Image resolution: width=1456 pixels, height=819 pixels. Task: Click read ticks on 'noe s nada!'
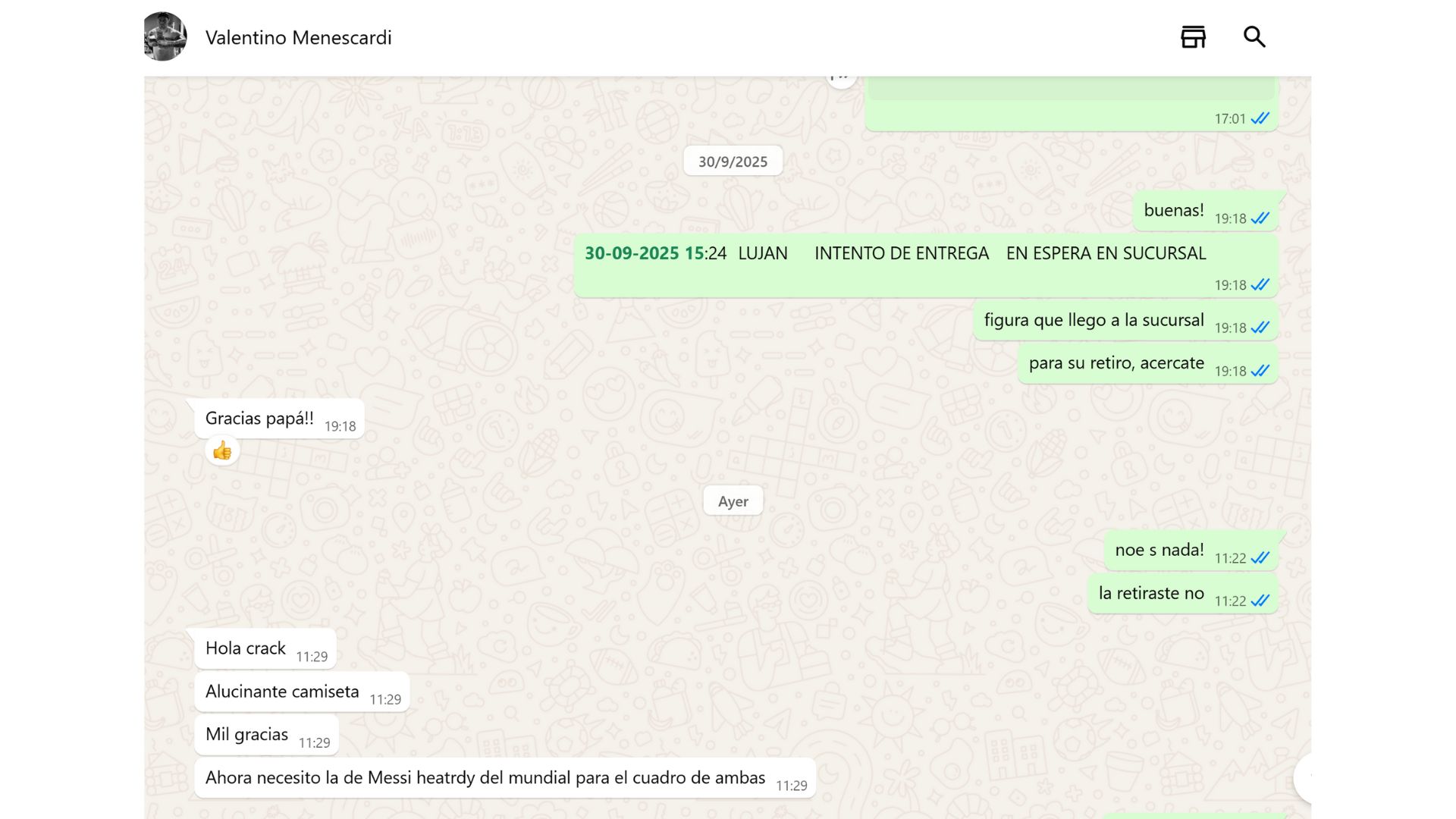(x=1260, y=558)
